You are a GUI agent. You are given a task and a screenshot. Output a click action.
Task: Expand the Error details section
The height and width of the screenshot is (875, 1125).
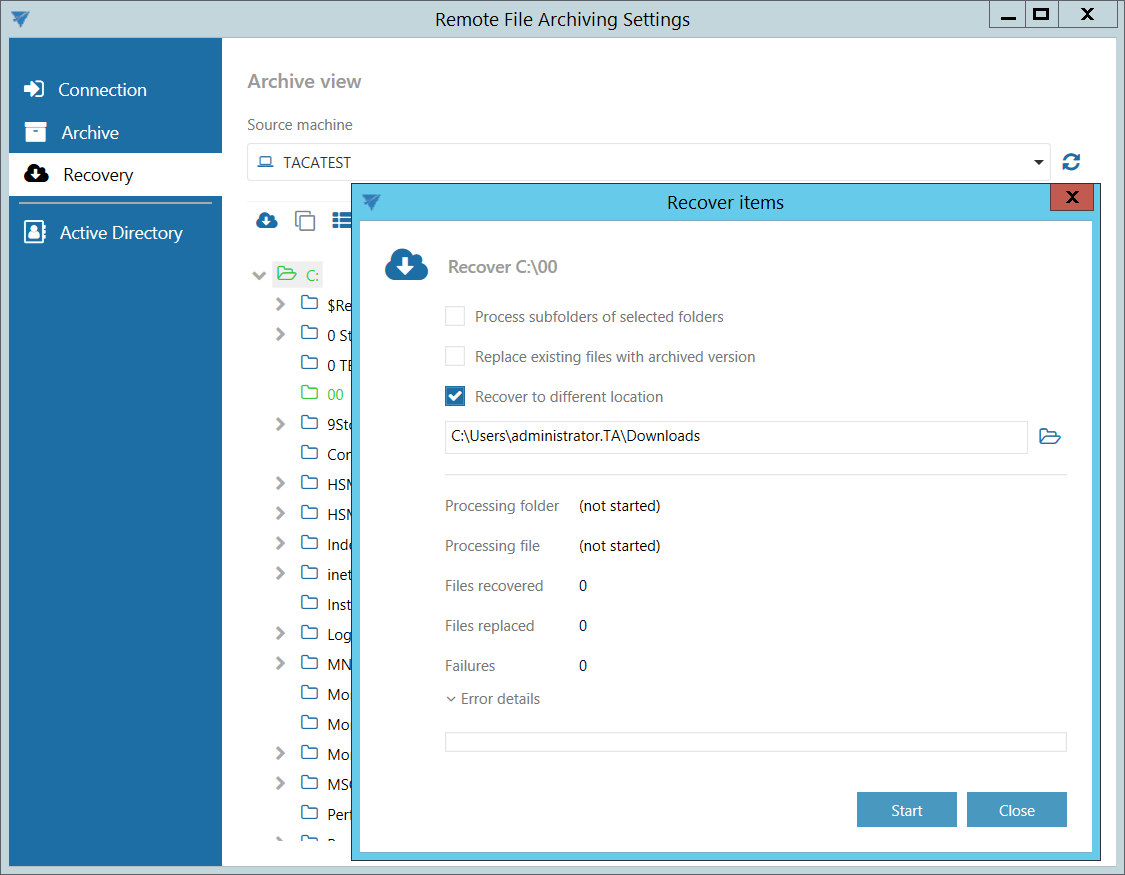click(x=492, y=699)
